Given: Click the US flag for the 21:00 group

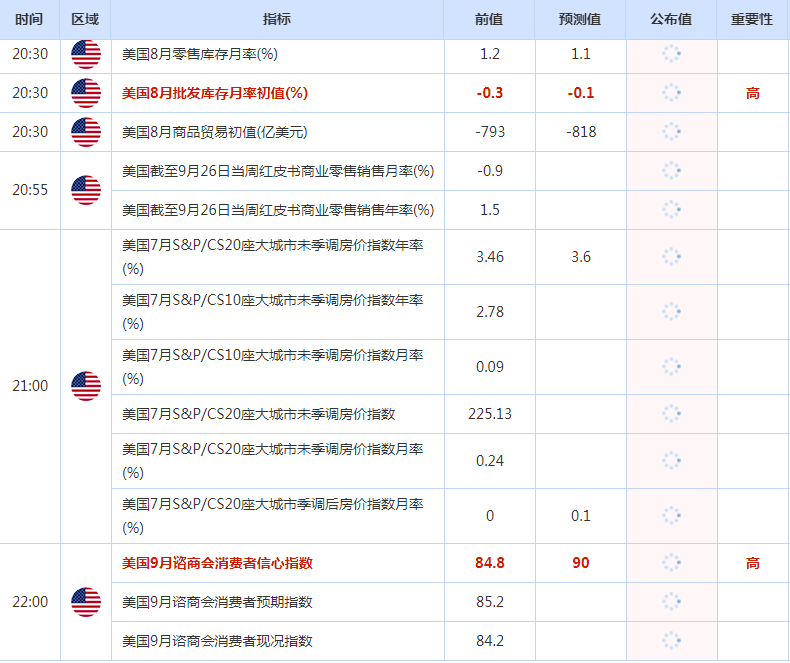Looking at the screenshot, I should tap(86, 386).
